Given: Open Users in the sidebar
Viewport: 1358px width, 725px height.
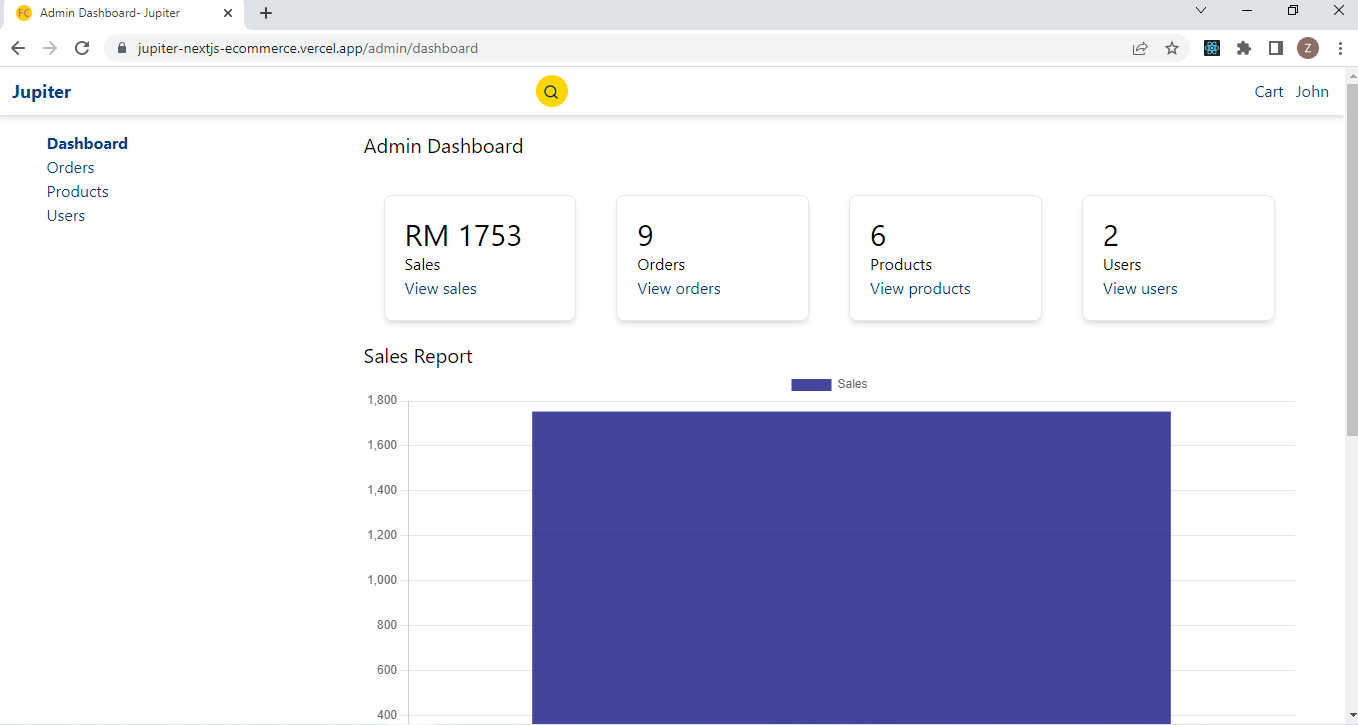Looking at the screenshot, I should coord(66,216).
